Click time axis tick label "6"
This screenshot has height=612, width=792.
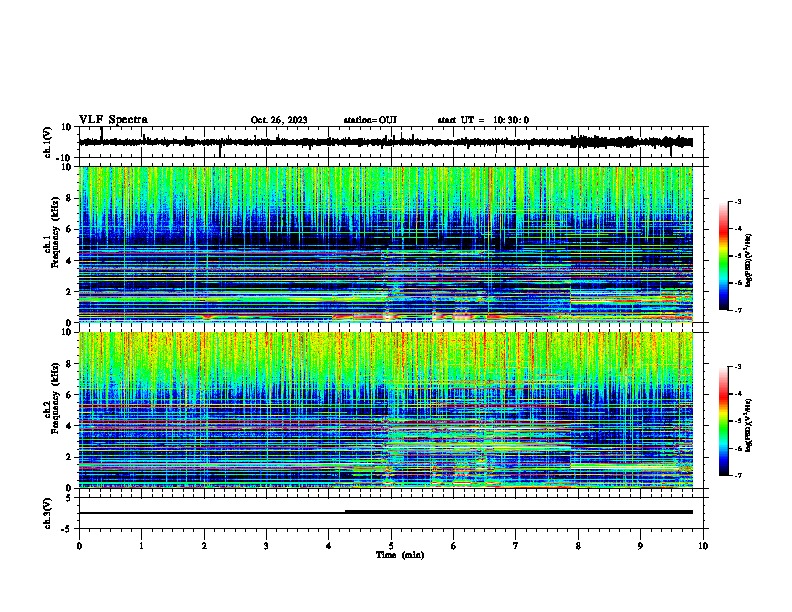pyautogui.click(x=453, y=546)
